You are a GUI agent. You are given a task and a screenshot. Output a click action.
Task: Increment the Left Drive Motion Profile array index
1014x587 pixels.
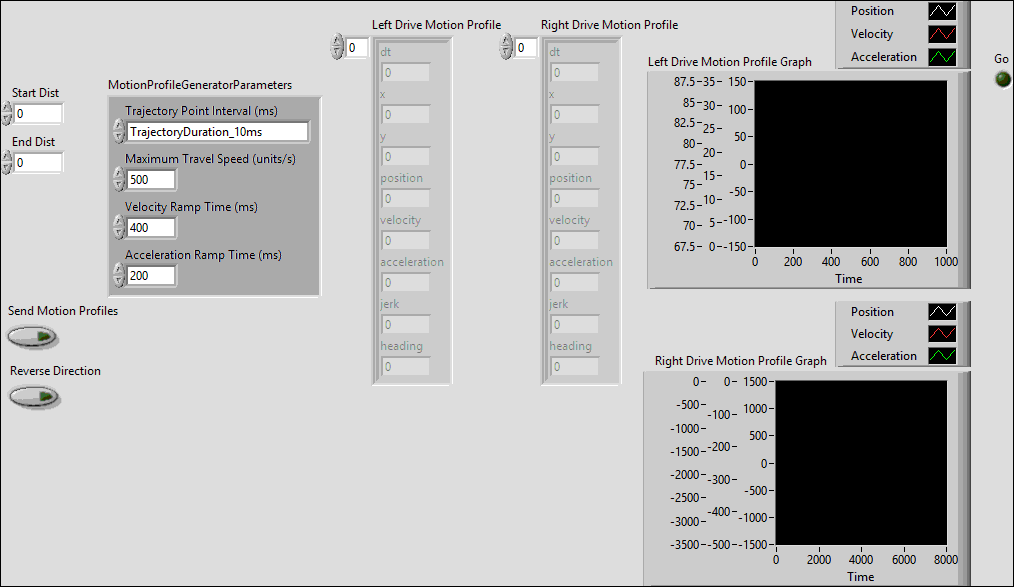(x=338, y=41)
